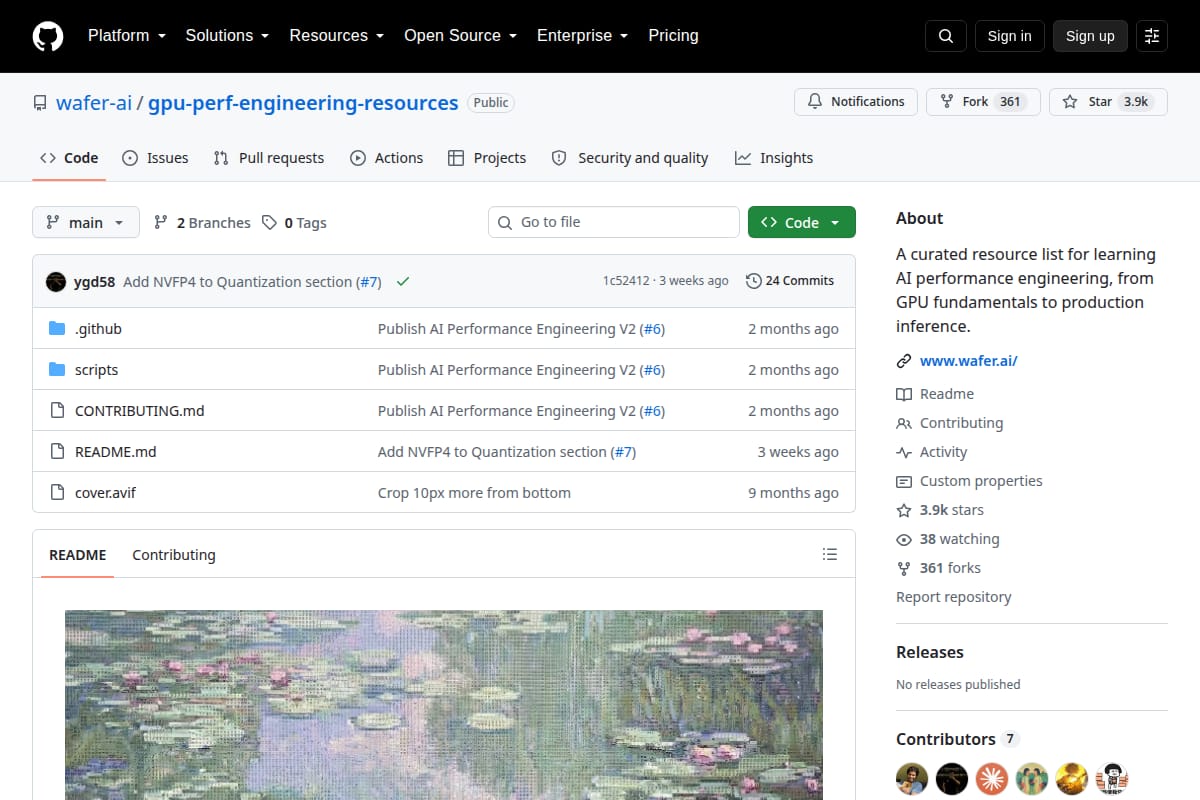Open Readme link in About sidebar
This screenshot has height=800, width=1200.
935,394
